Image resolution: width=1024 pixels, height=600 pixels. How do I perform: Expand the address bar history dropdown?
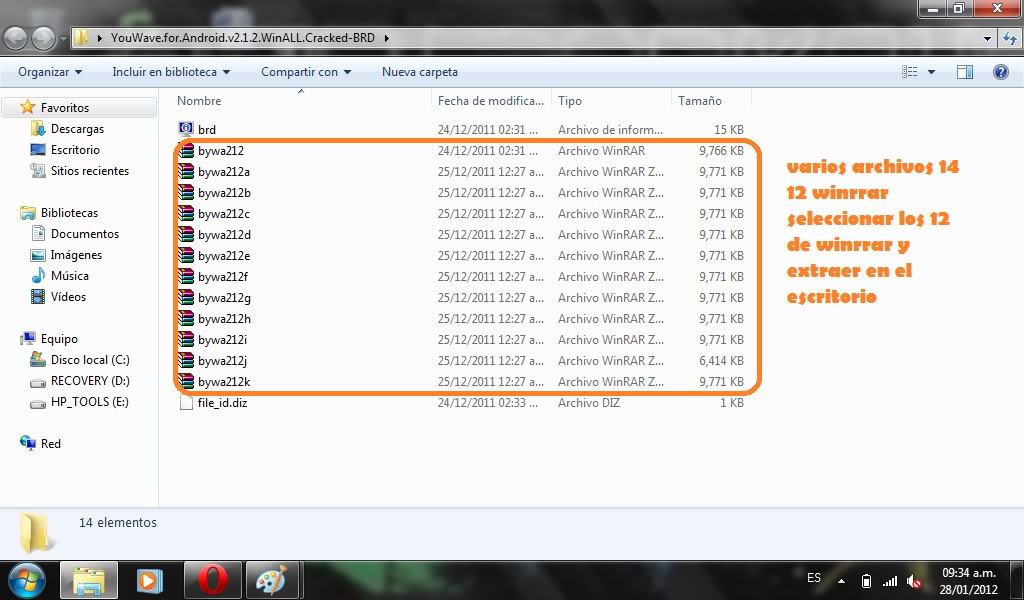[x=987, y=38]
